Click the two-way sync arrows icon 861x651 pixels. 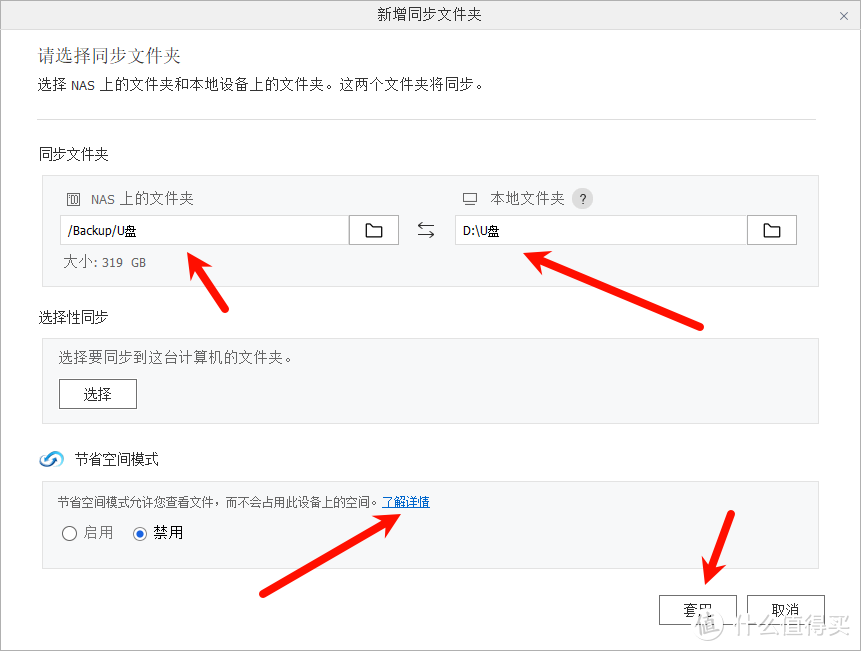425,230
